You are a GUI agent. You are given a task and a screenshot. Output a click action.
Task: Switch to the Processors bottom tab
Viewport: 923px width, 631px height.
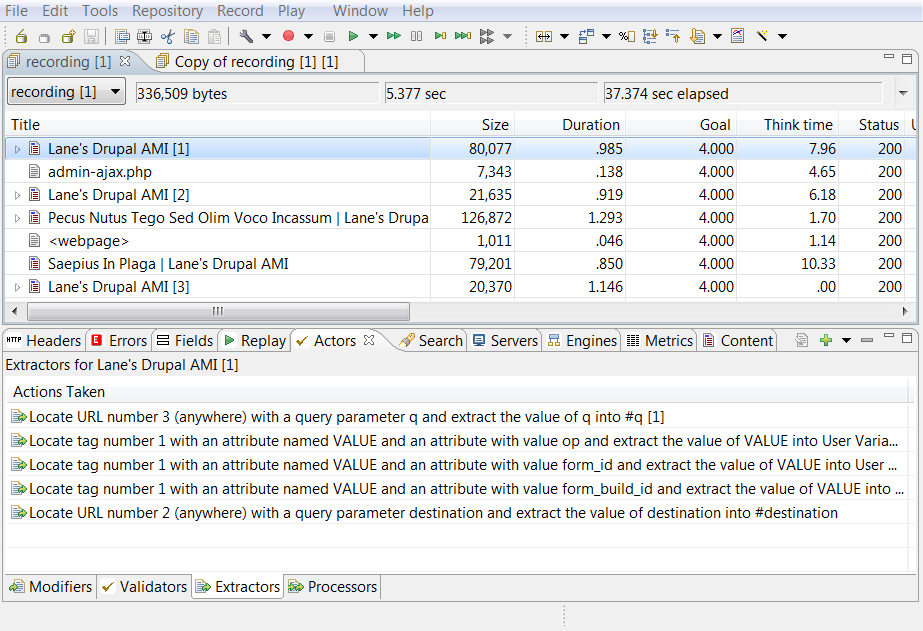(333, 587)
